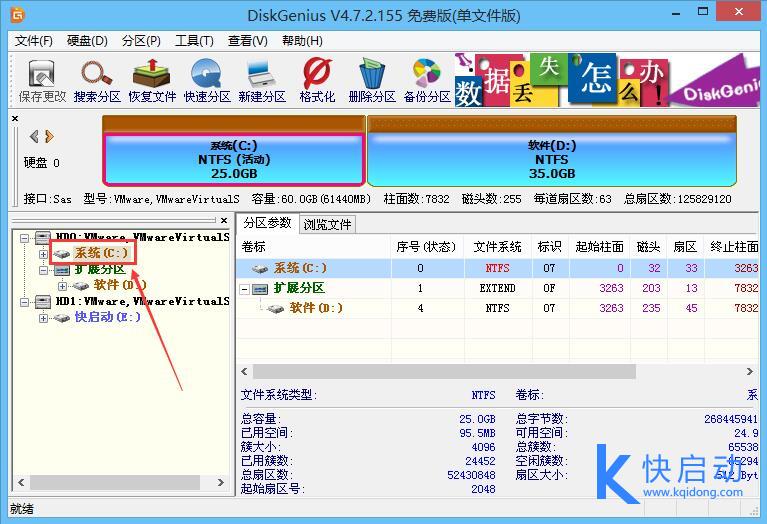767x524 pixels.
Task: Click left arrow of tree panel scrollbar
Action: pyautogui.click(x=21, y=482)
